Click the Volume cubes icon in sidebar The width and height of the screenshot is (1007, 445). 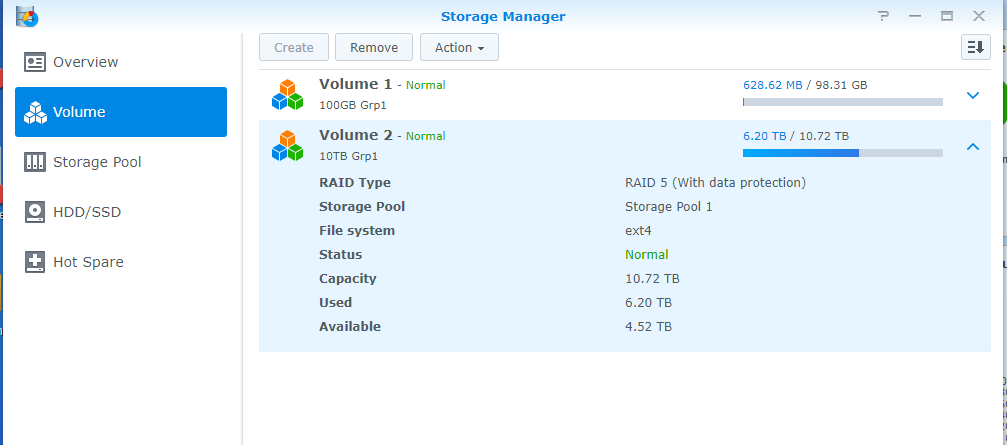(35, 112)
